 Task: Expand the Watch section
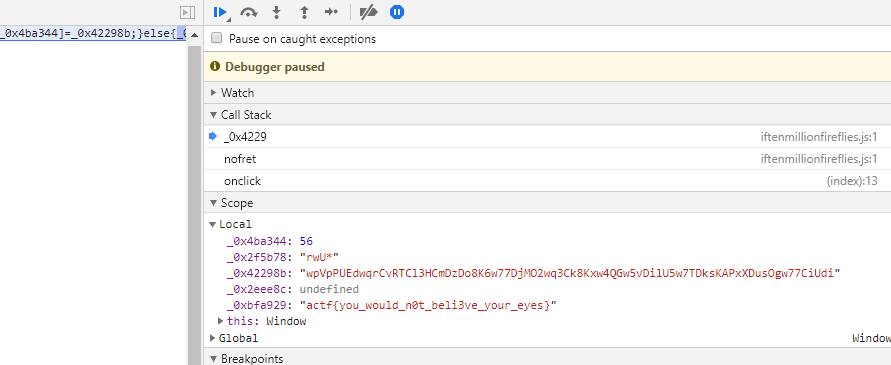click(x=214, y=93)
